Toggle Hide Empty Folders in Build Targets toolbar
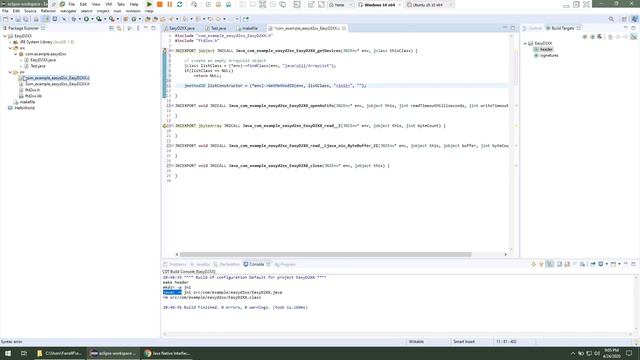The height and width of the screenshot is (360, 640). click(x=633, y=37)
